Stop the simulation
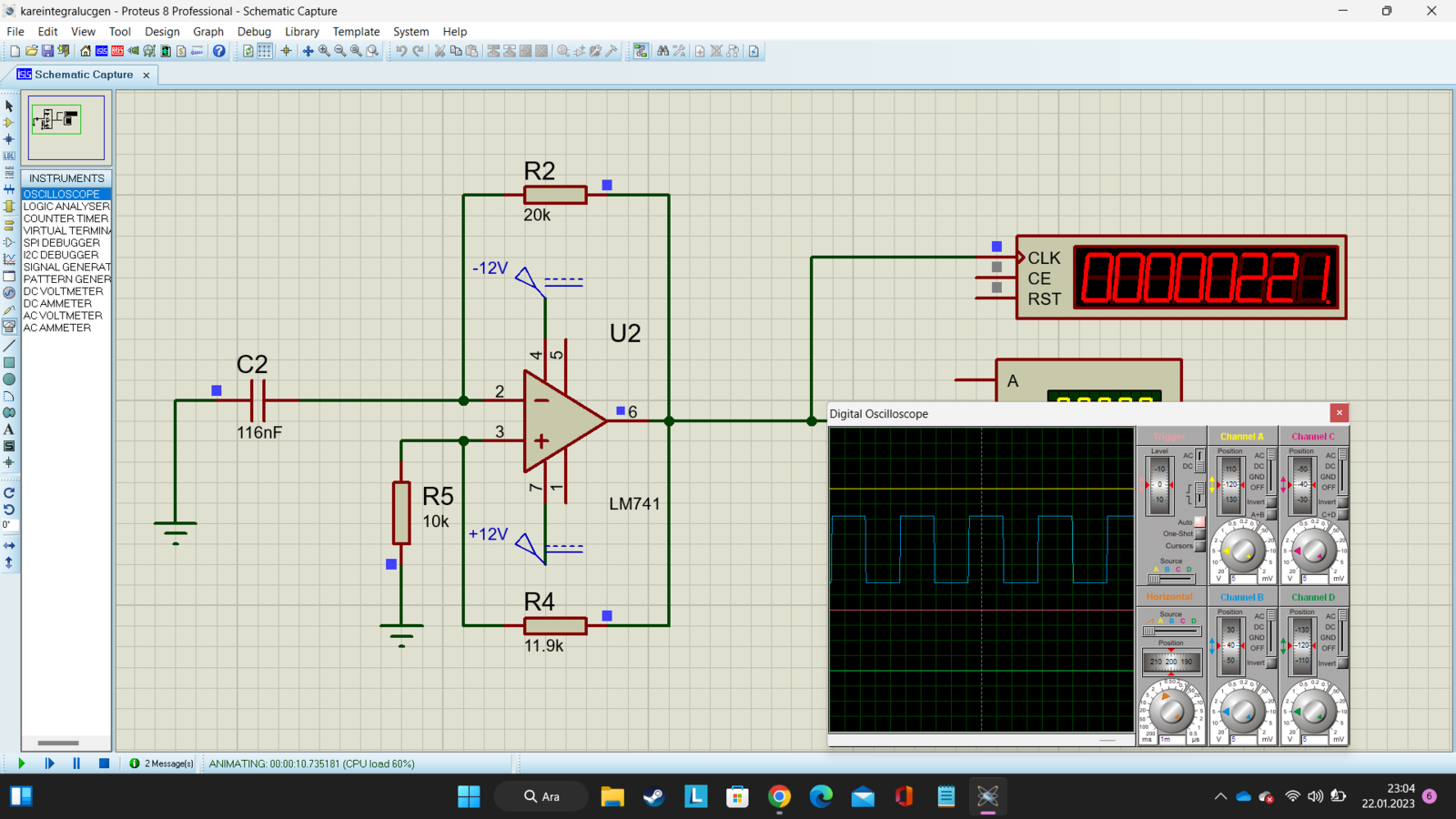The width and height of the screenshot is (1456, 819). (x=104, y=763)
